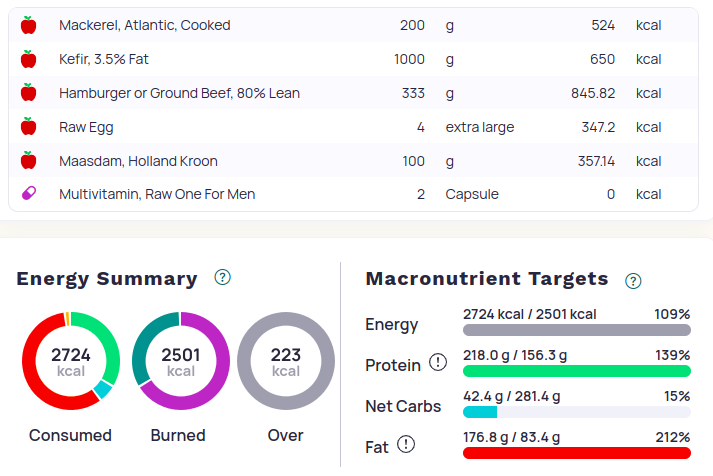The image size is (713, 476).
Task: Click the apple icon next to Kefir
Action: click(x=28, y=59)
